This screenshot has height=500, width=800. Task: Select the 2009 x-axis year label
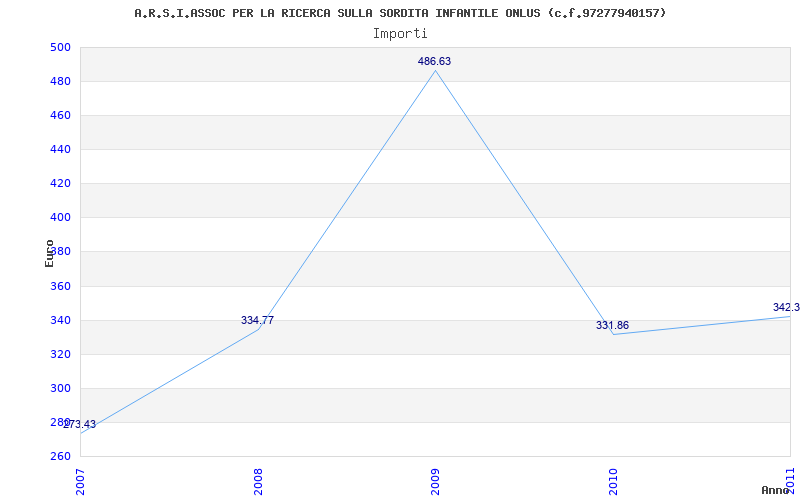pyautogui.click(x=435, y=482)
